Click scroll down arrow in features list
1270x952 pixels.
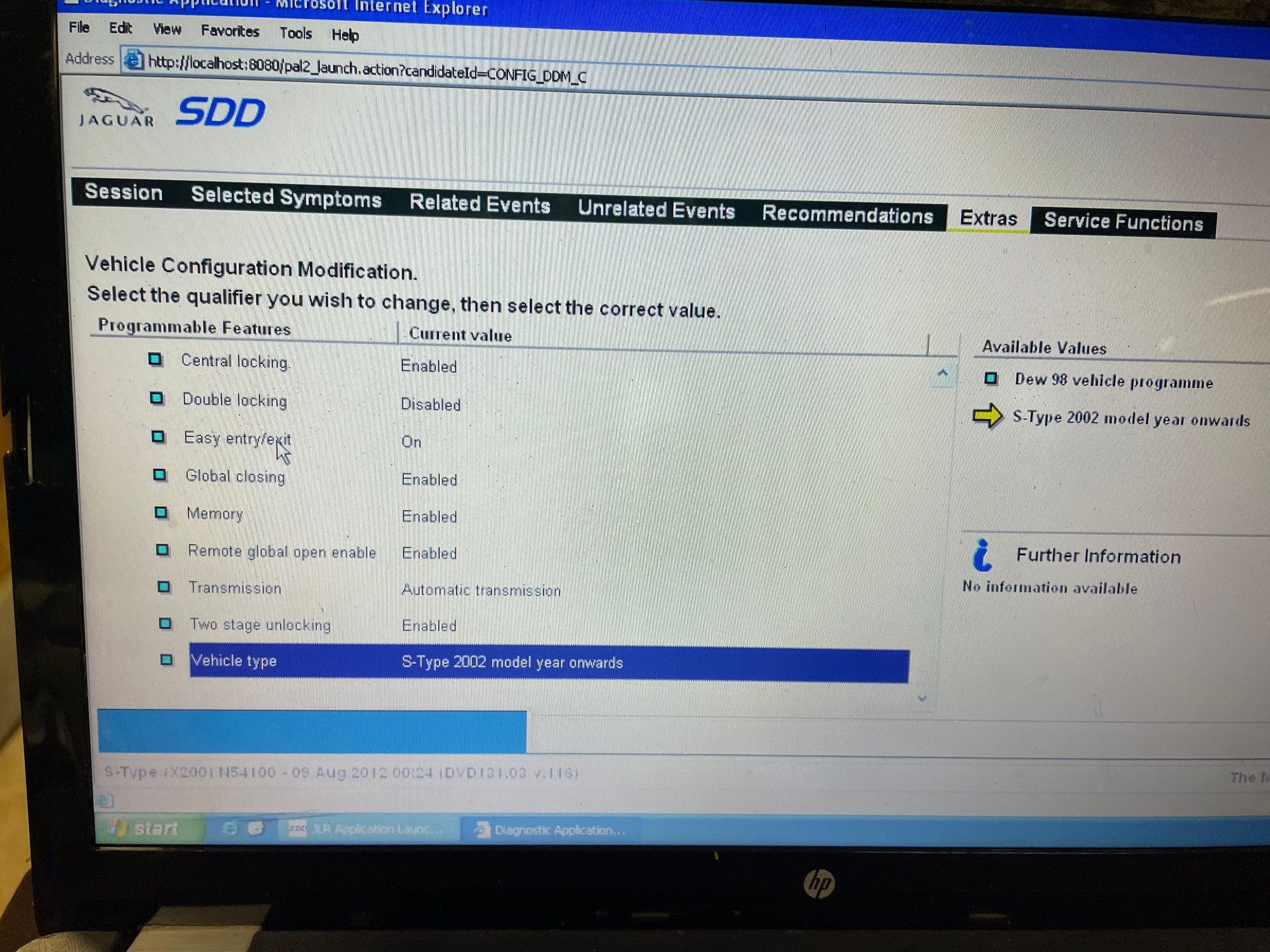coord(922,698)
